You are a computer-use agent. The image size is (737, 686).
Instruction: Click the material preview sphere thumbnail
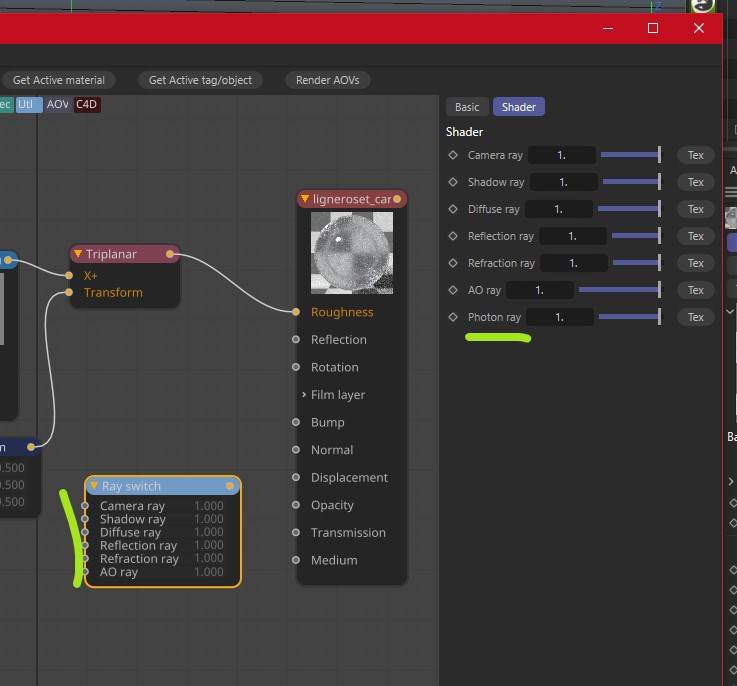pos(352,252)
